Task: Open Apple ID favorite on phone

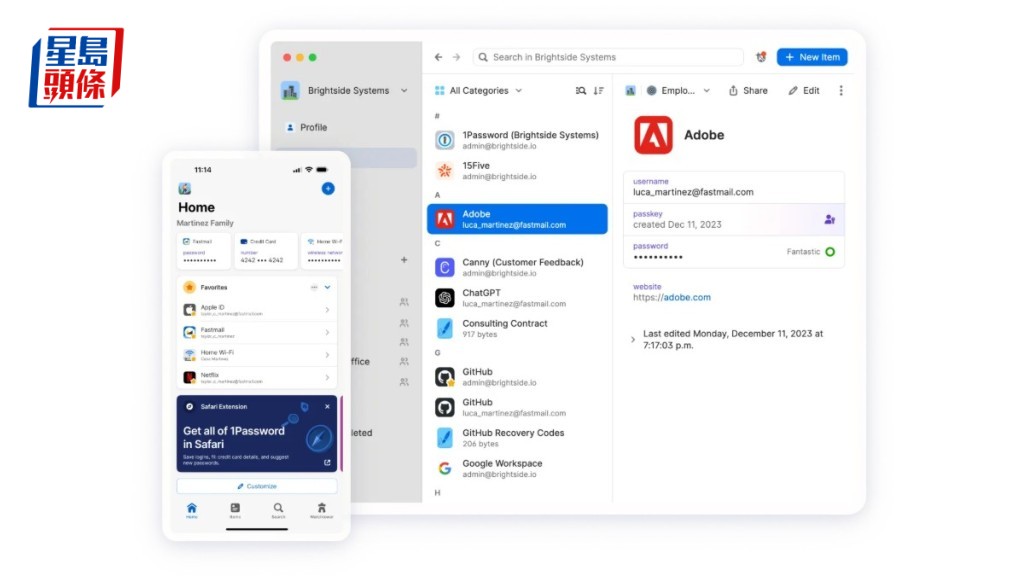Action: pyautogui.click(x=257, y=310)
